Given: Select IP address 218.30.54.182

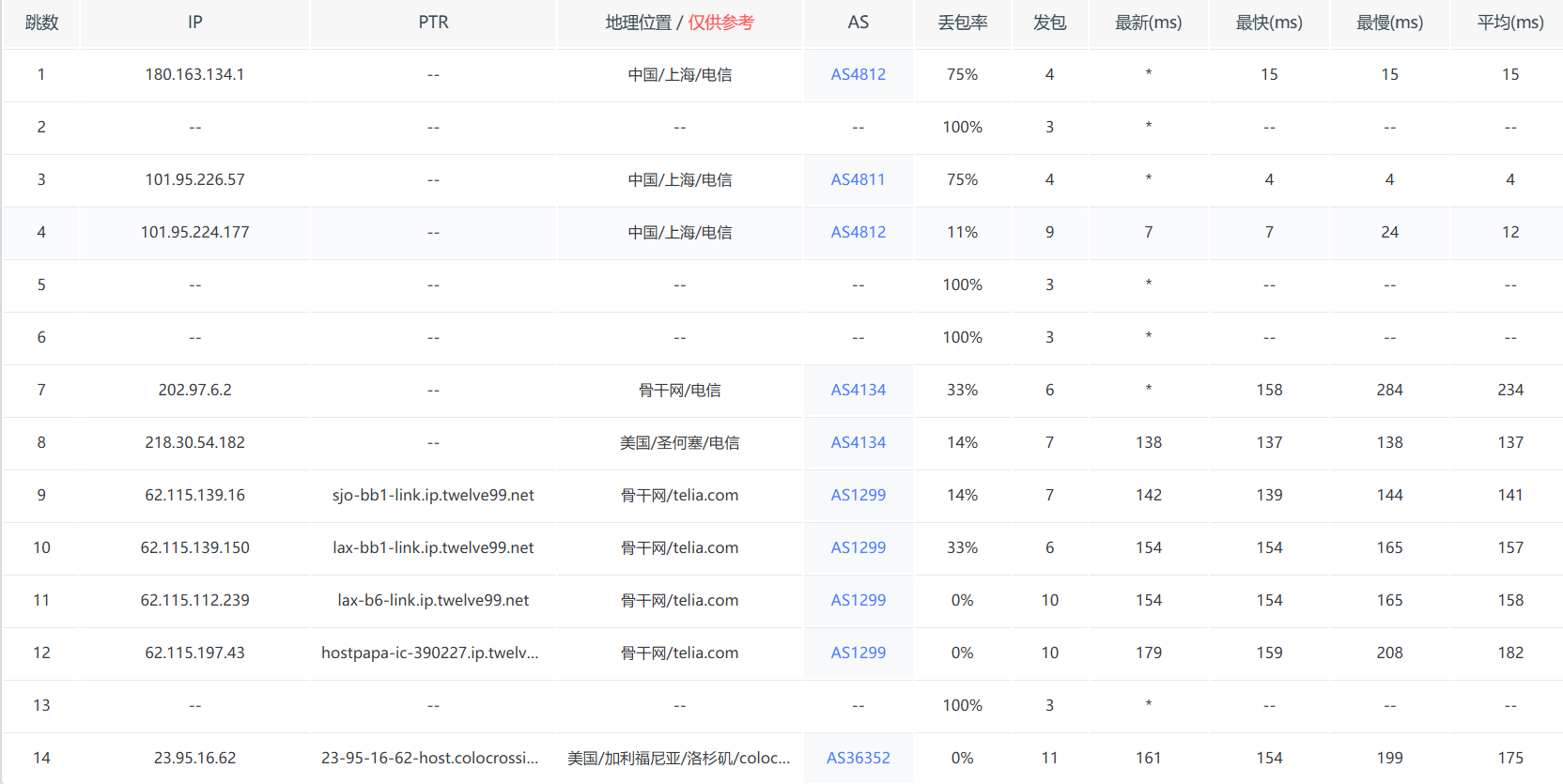Looking at the screenshot, I should [x=194, y=442].
